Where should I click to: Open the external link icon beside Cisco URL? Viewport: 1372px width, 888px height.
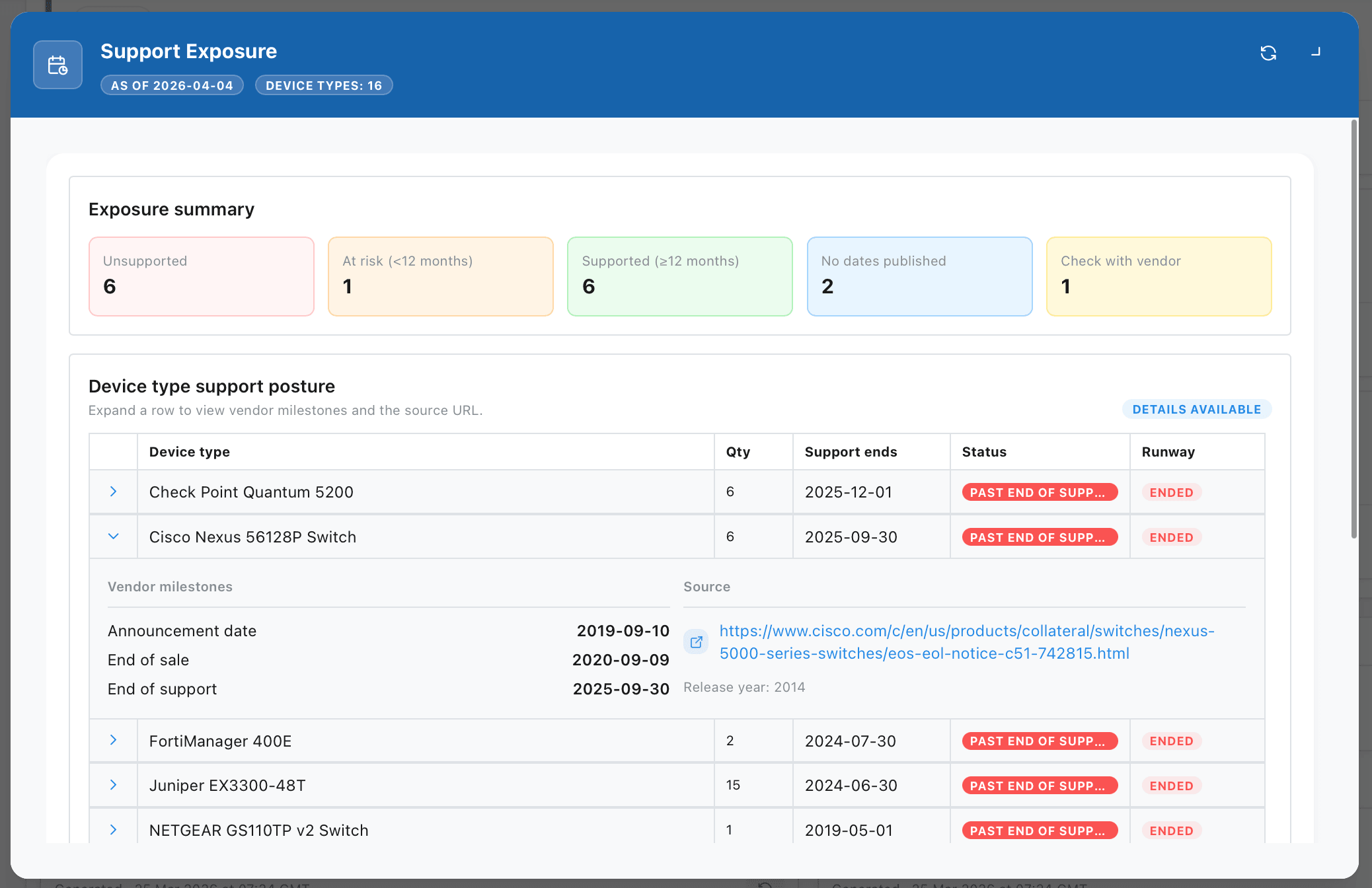pos(696,642)
